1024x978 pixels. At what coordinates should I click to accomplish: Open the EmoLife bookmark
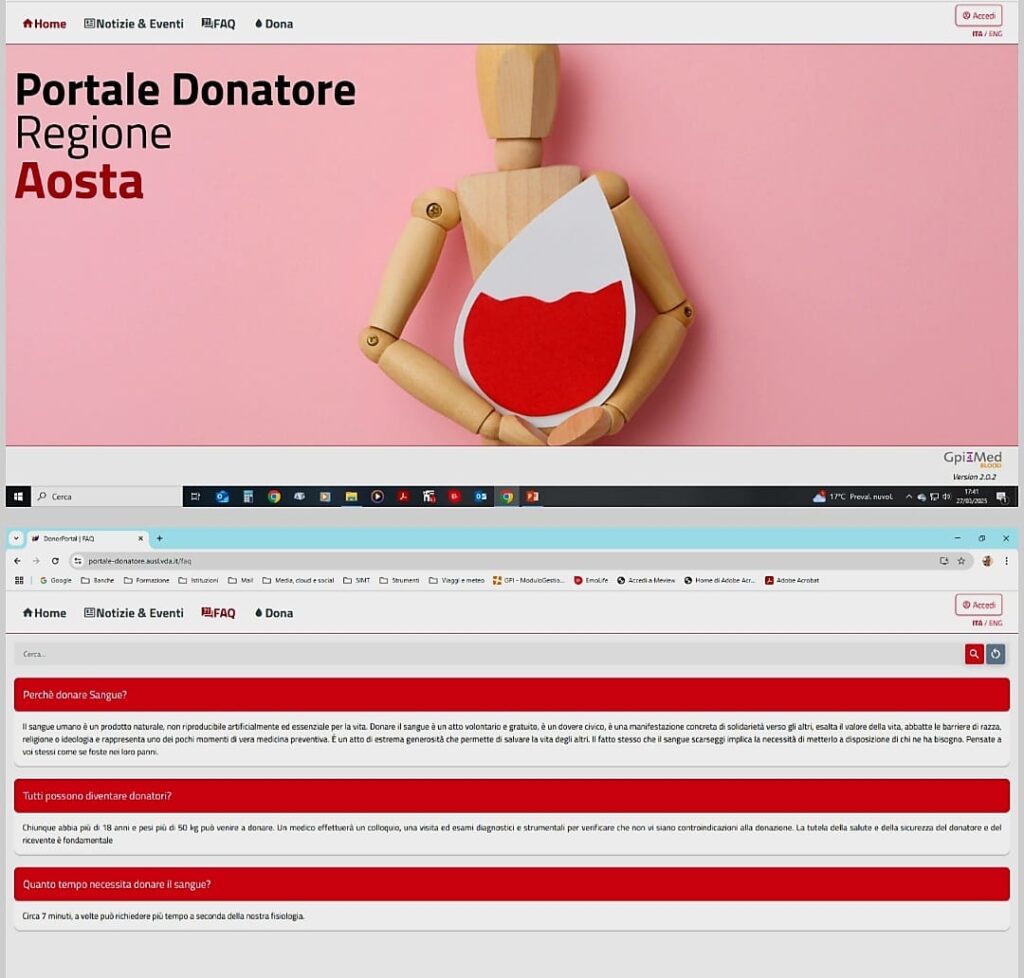click(591, 580)
